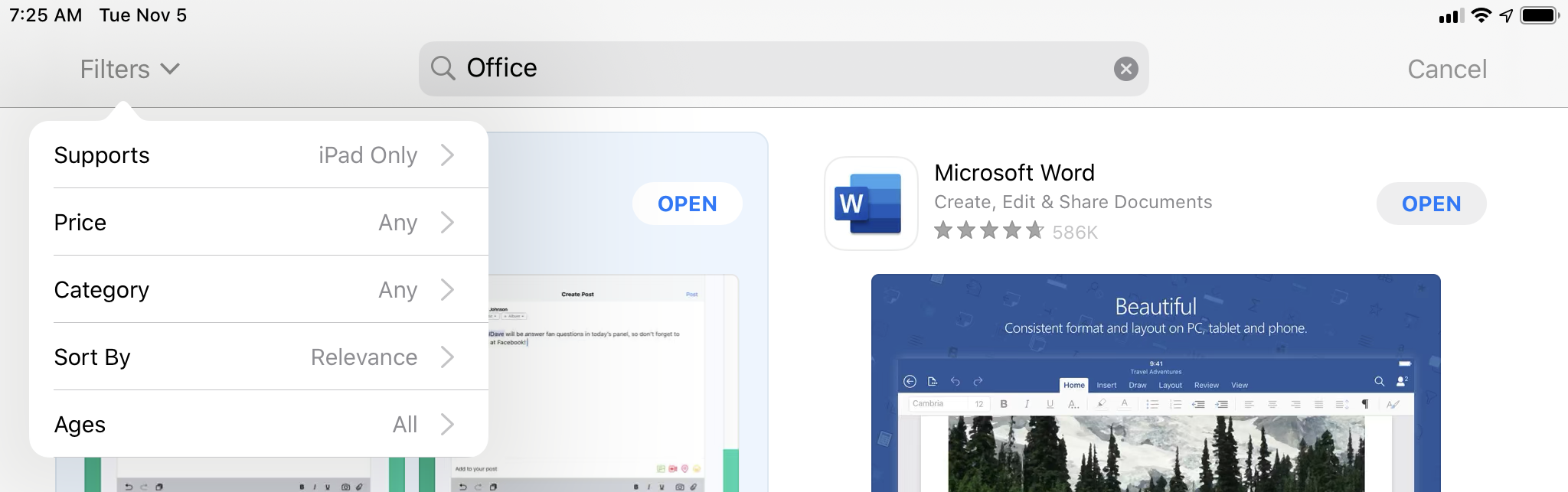Select the Microsoft Word title

(x=1014, y=172)
